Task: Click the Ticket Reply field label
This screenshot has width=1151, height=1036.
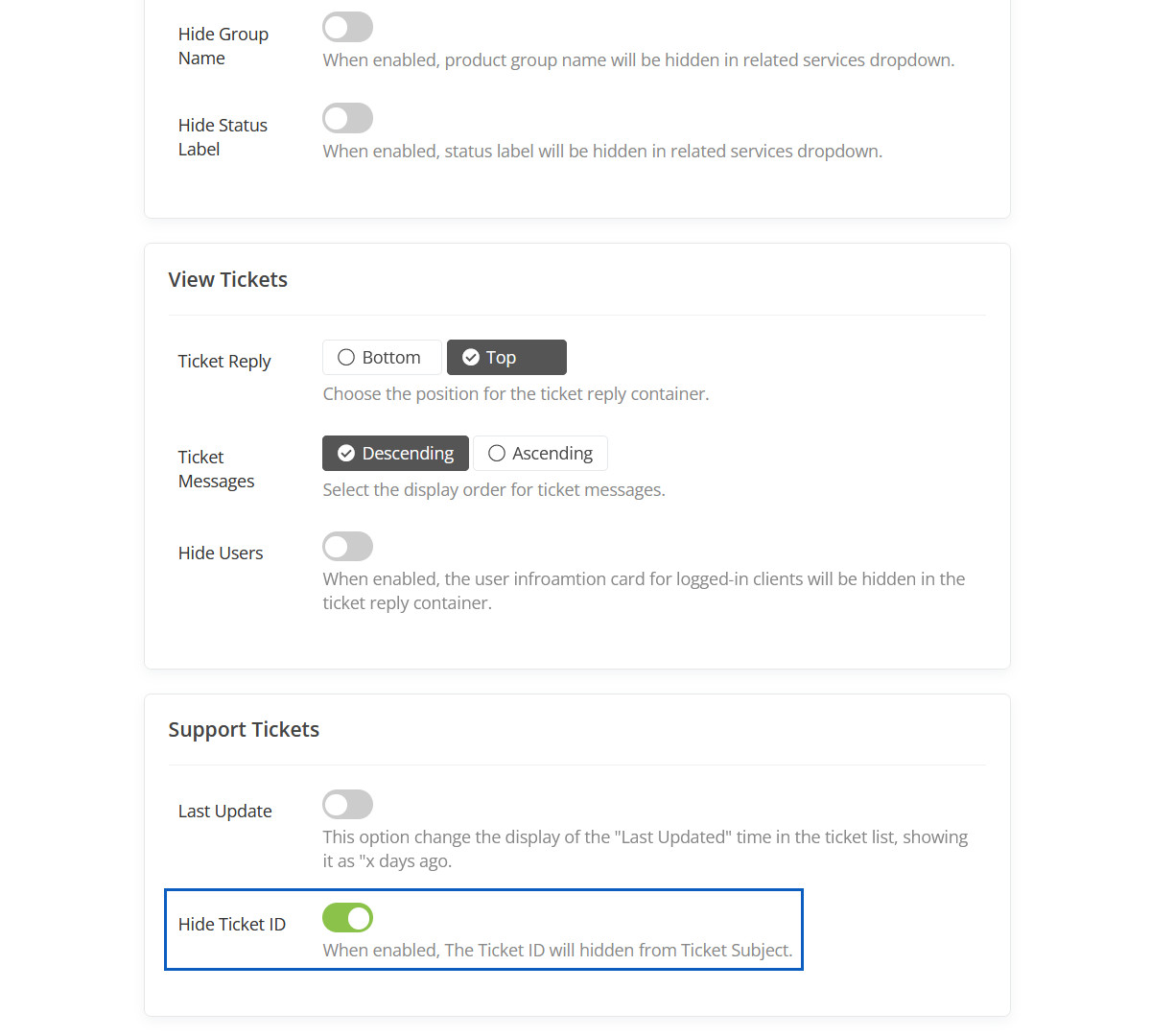Action: pos(224,361)
